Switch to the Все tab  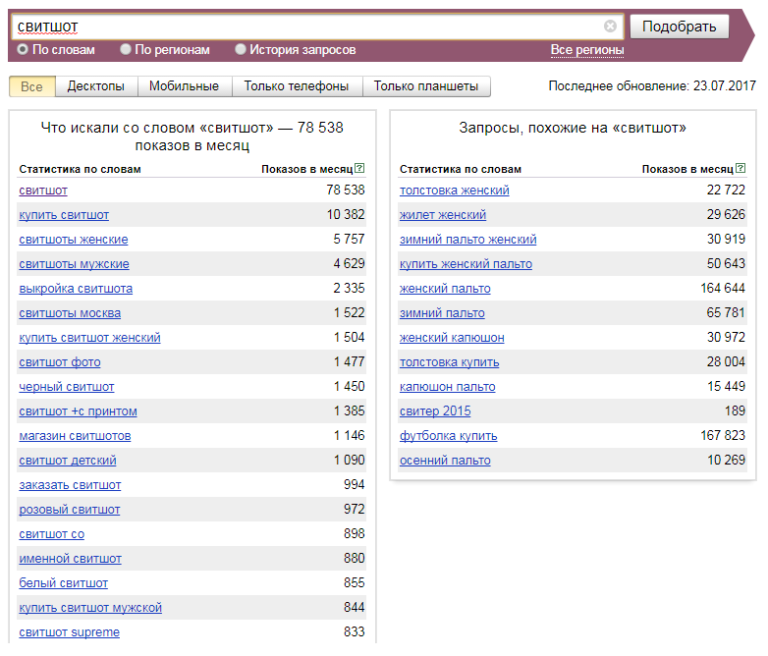(x=32, y=86)
